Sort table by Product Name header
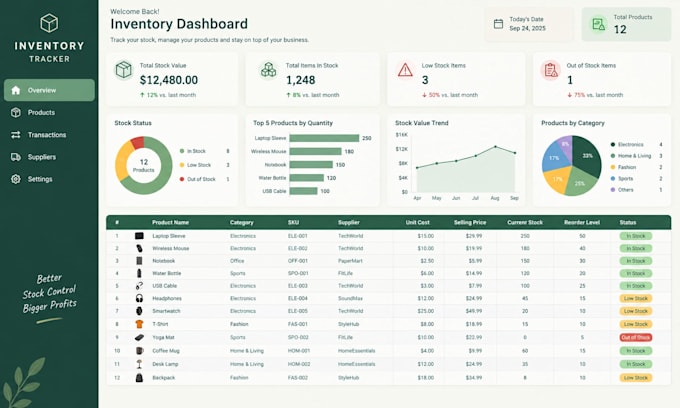The image size is (680, 408). (x=170, y=222)
